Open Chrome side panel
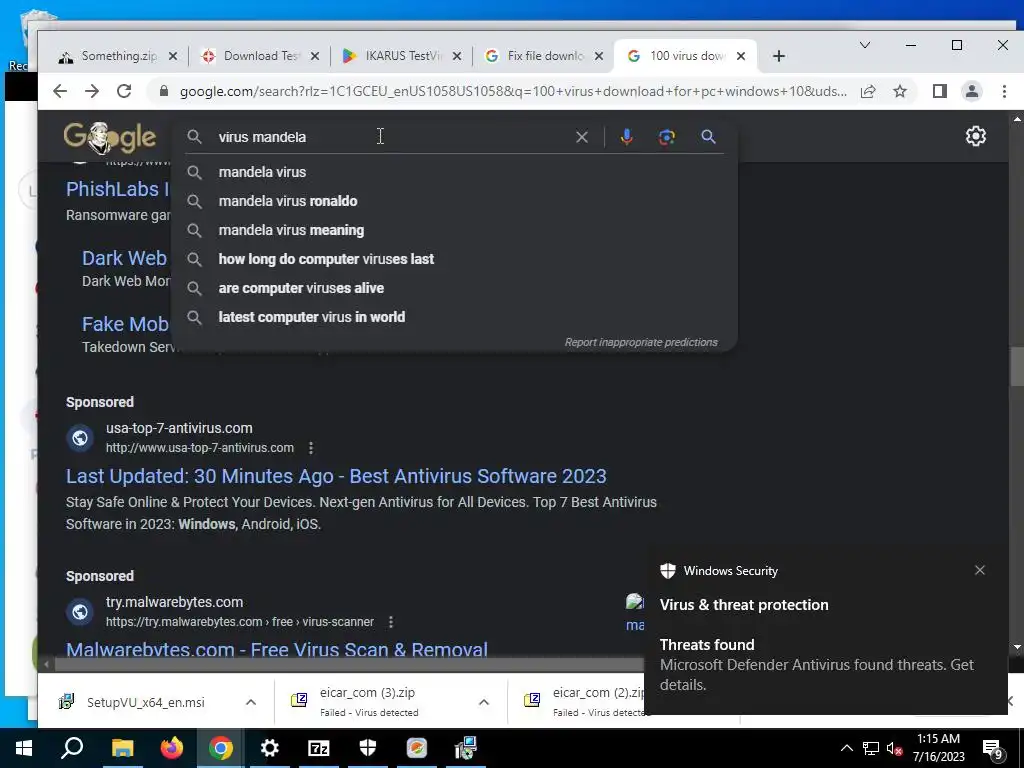 [940, 91]
